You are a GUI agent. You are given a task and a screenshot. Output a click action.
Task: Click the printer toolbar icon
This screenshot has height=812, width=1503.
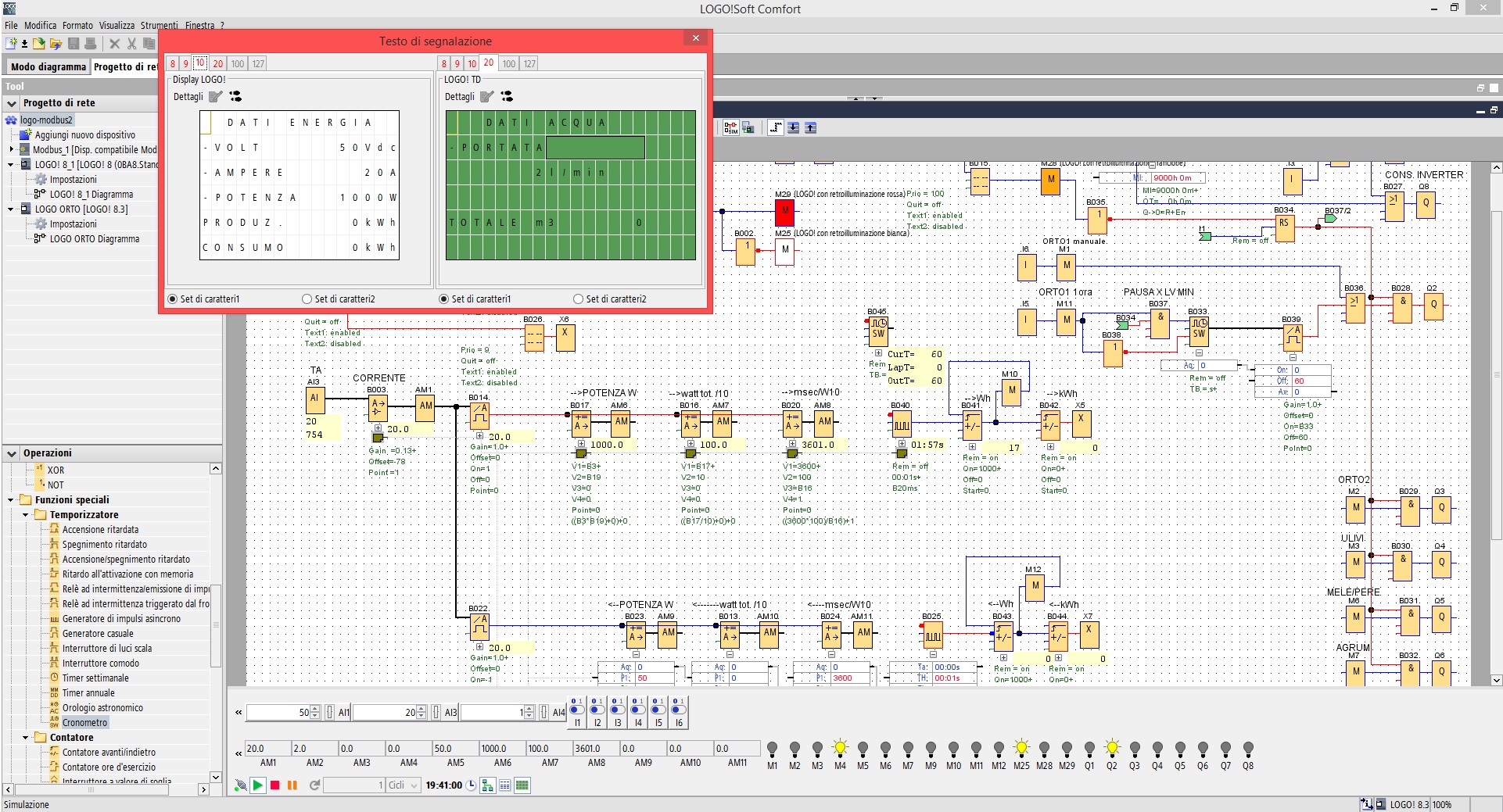[x=91, y=44]
